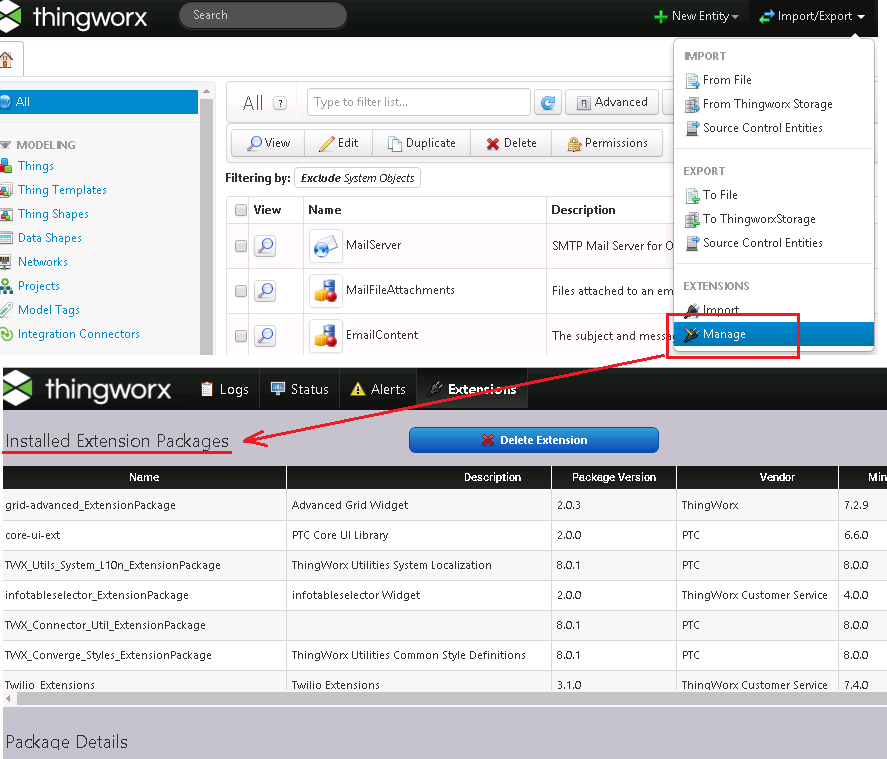
Task: Click the MailFileAttachments entity icon
Action: pos(326,291)
